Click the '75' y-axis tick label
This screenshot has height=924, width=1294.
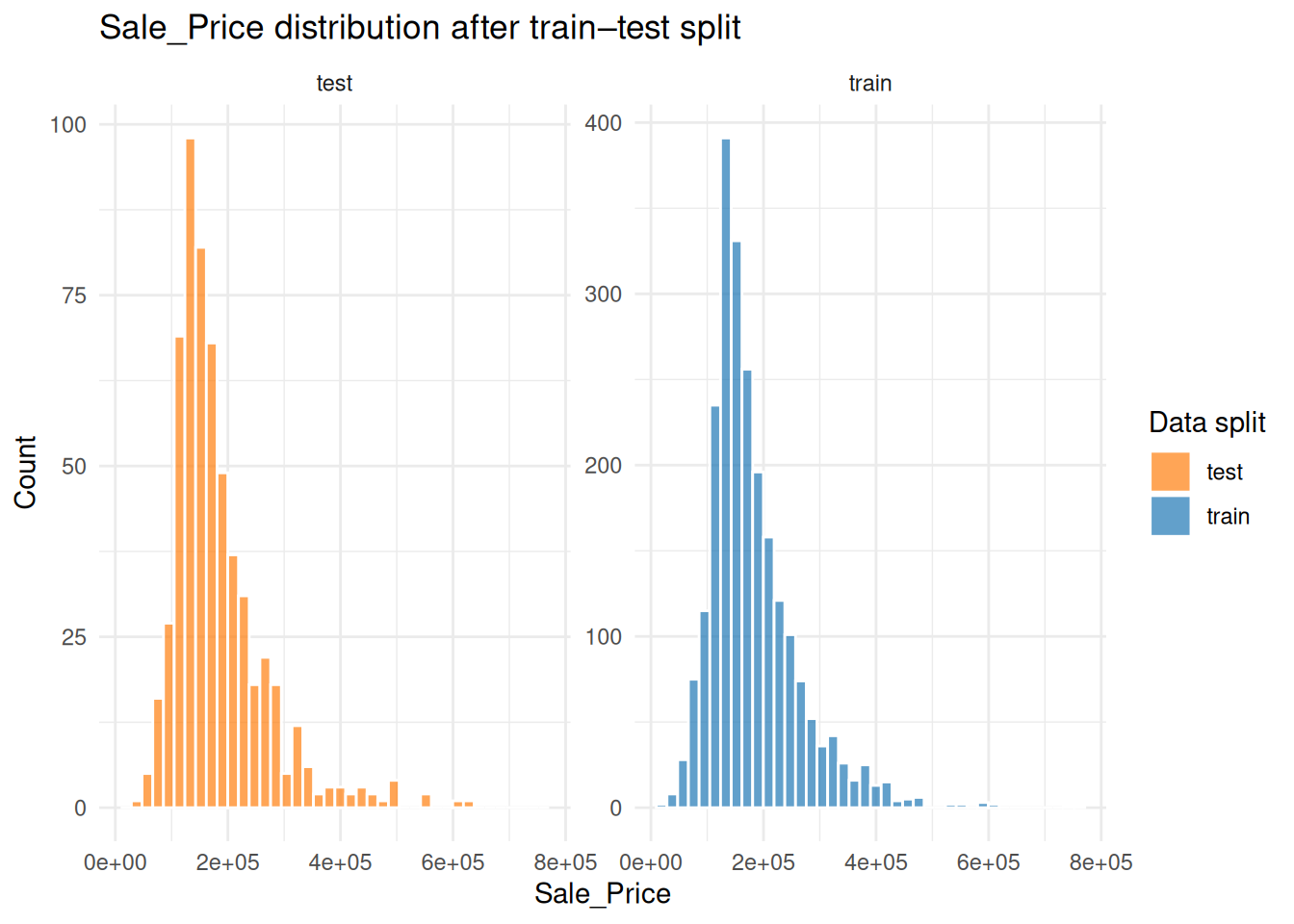click(x=74, y=296)
